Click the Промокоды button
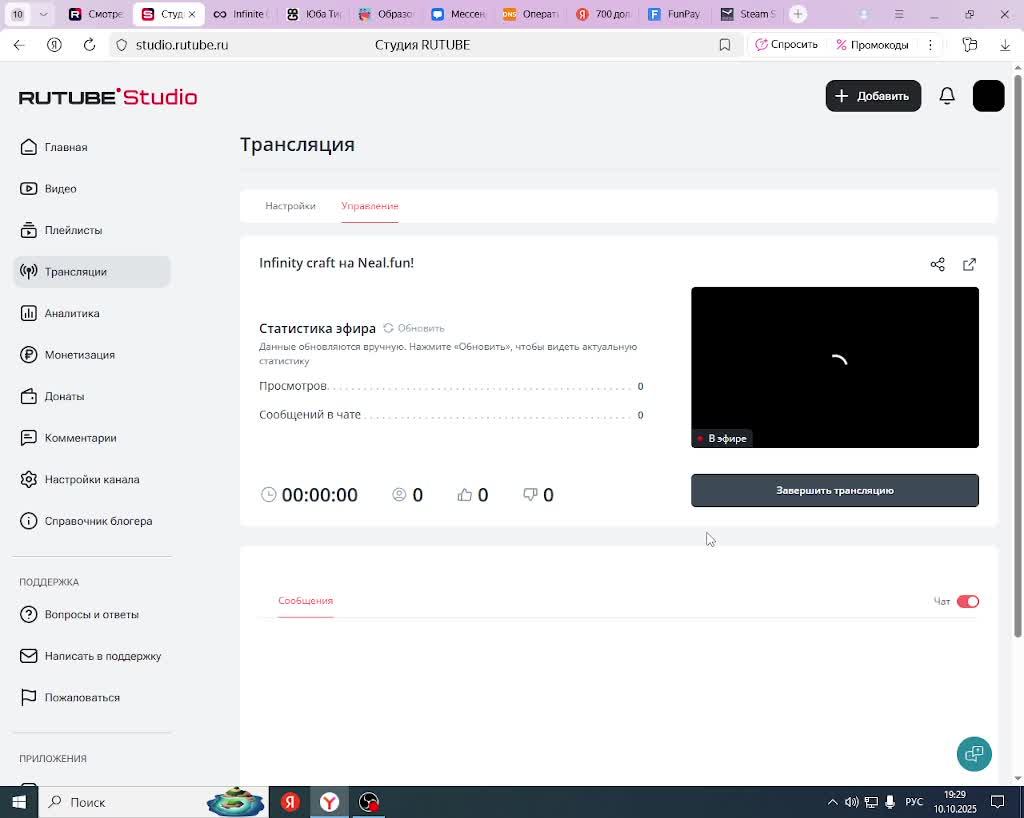This screenshot has width=1024, height=818. tap(872, 44)
